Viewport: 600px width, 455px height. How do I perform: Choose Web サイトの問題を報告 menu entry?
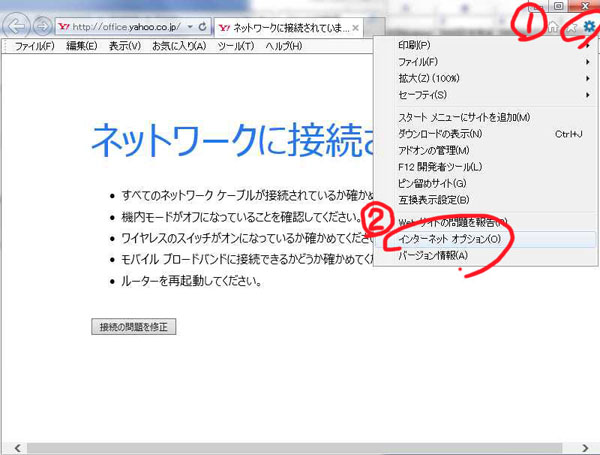[486, 222]
